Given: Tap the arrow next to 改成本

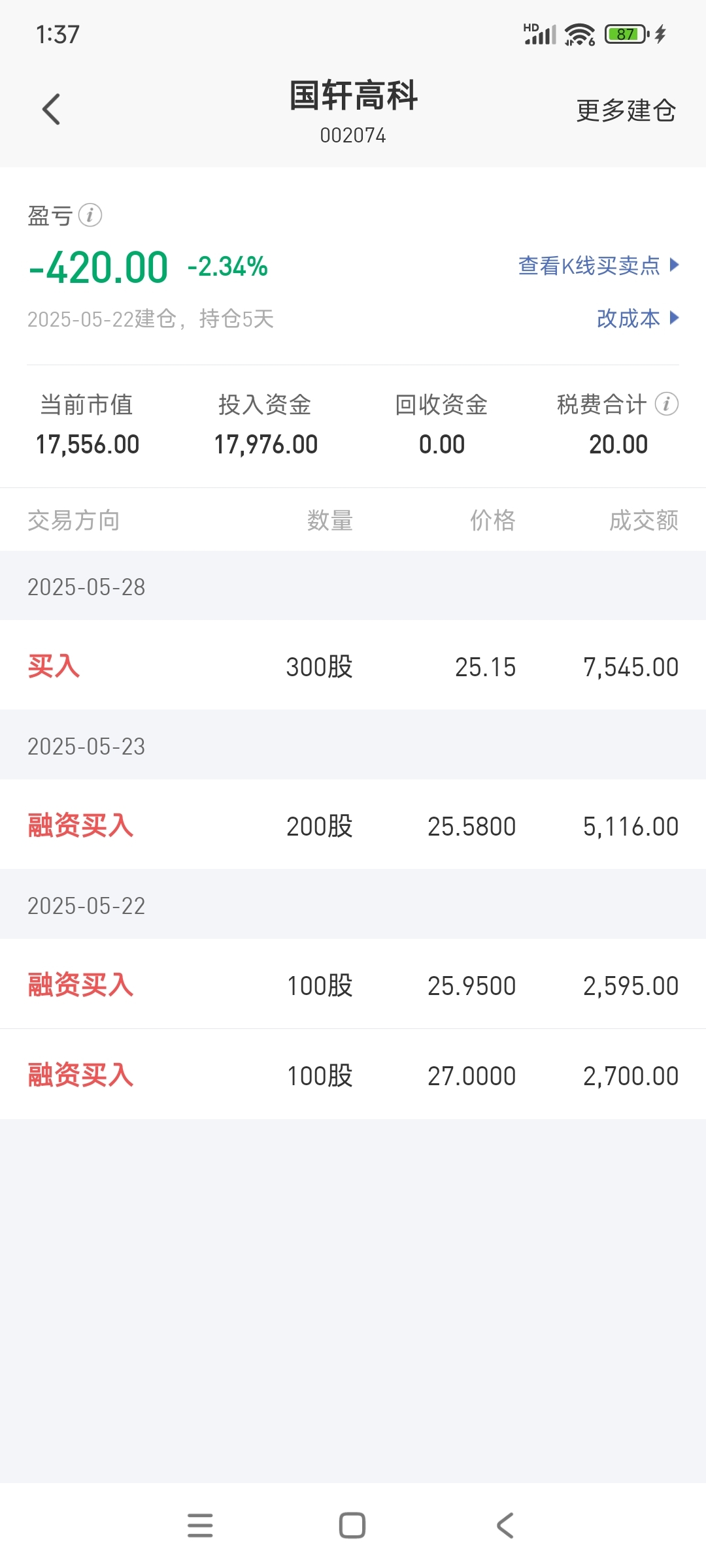Looking at the screenshot, I should coord(675,318).
